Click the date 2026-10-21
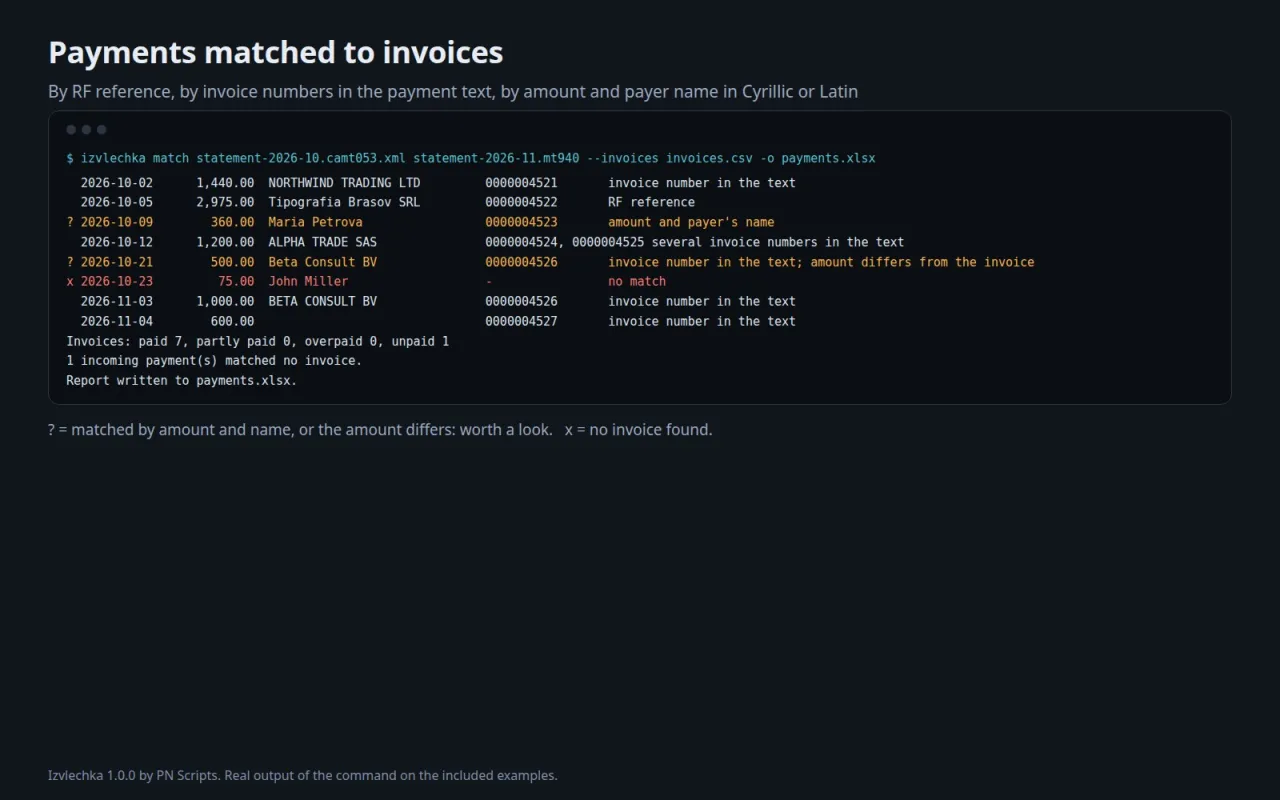1280x800 pixels. [117, 262]
